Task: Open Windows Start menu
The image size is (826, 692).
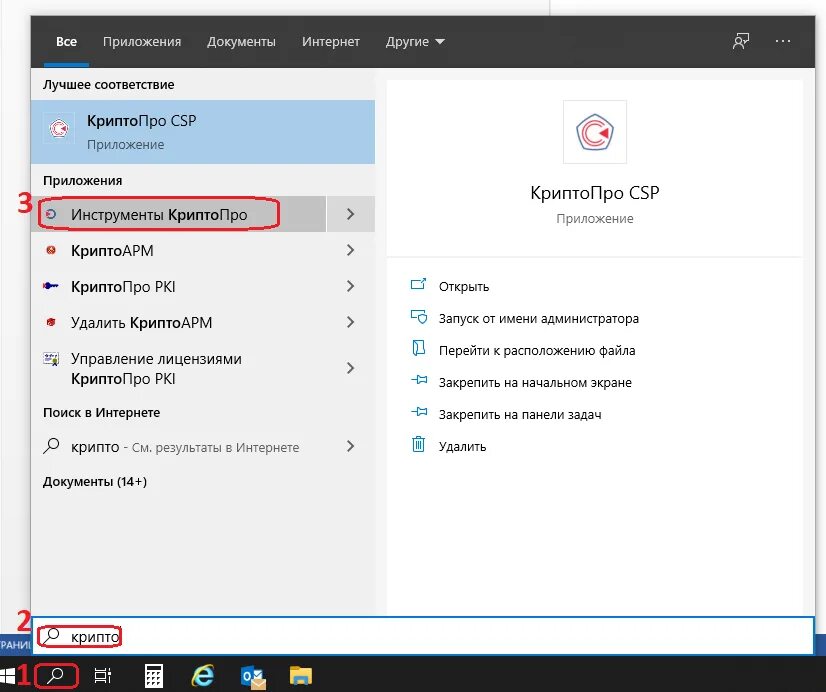Action: click(x=7, y=676)
